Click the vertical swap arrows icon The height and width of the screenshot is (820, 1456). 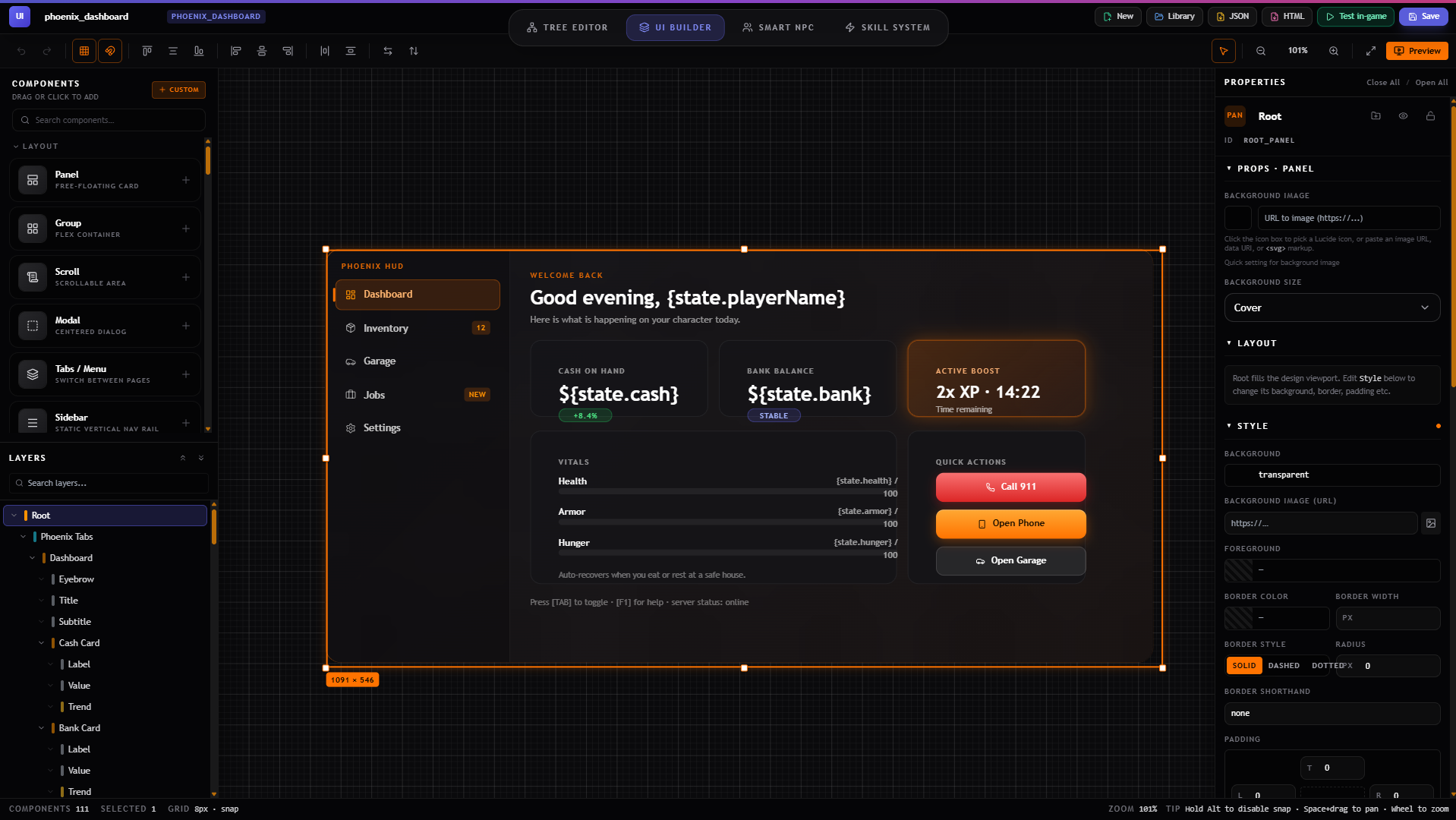[x=414, y=51]
